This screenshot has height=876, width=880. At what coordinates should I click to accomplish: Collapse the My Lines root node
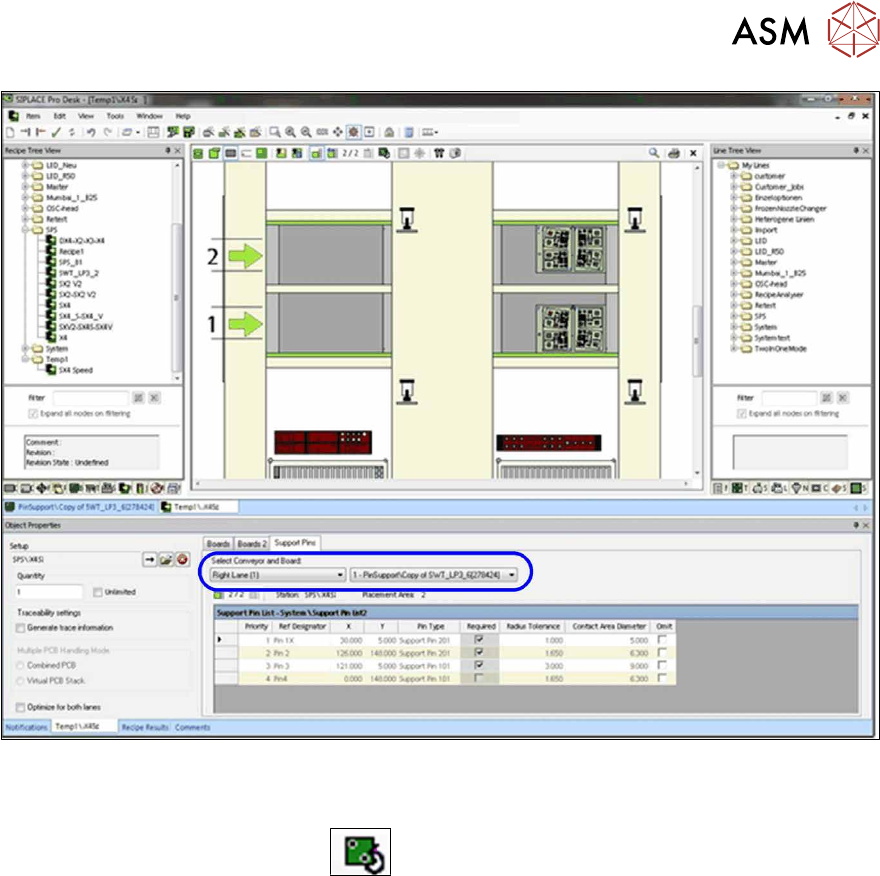click(721, 165)
